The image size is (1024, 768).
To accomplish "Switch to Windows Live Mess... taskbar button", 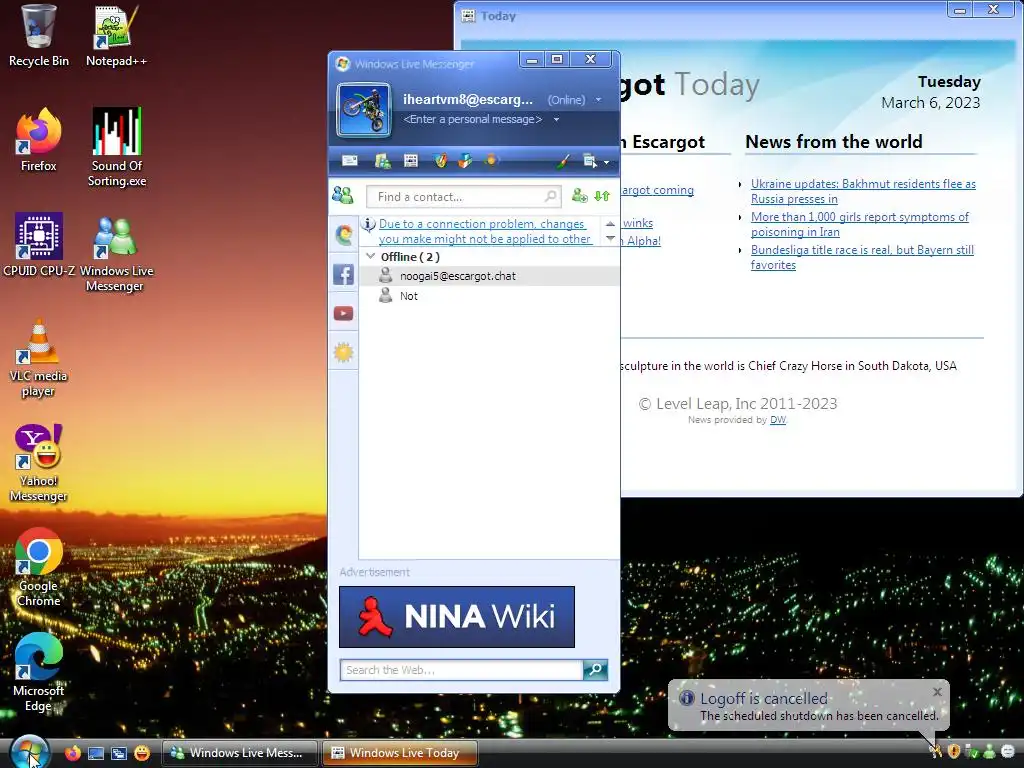I will [x=240, y=753].
